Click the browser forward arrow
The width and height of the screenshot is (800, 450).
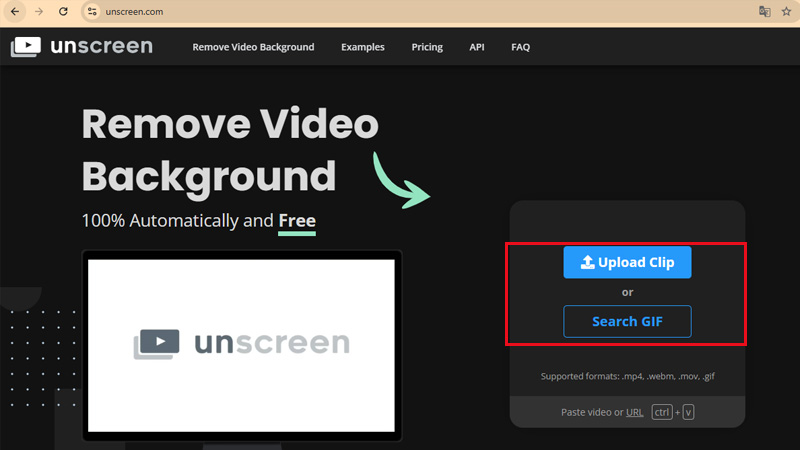point(39,11)
